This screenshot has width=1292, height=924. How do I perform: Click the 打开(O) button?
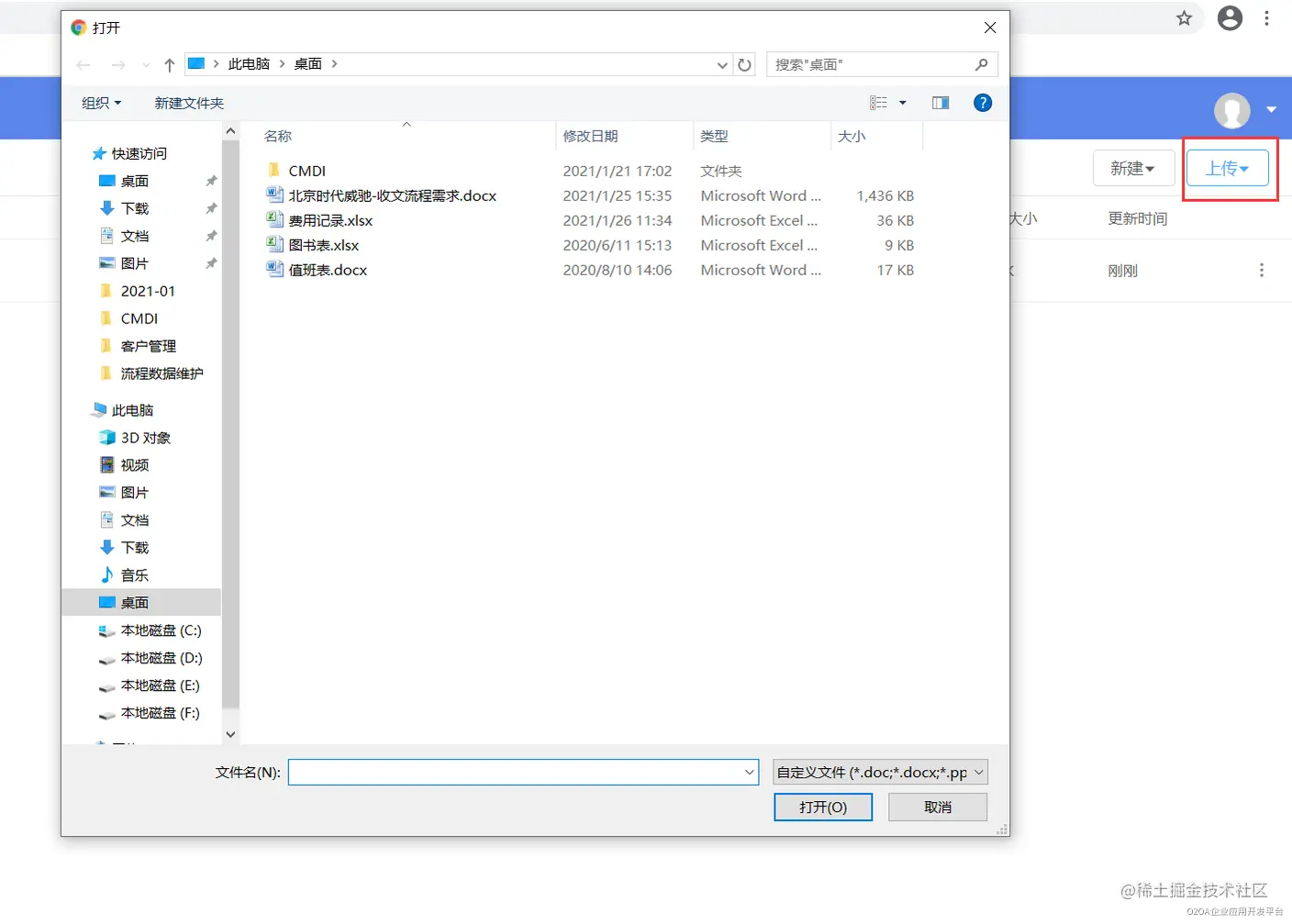click(823, 807)
